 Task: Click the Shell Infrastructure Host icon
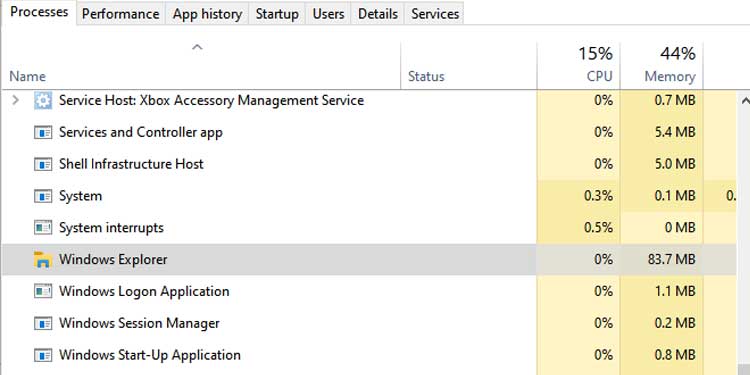pyautogui.click(x=43, y=165)
